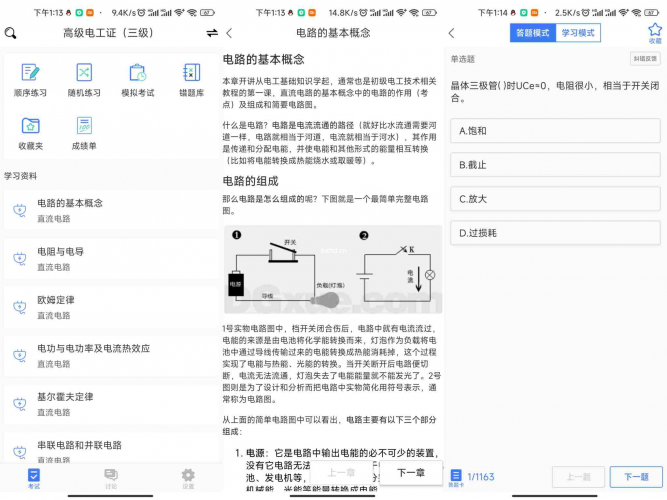Open 基尔霍夫定律 study material

(111, 404)
